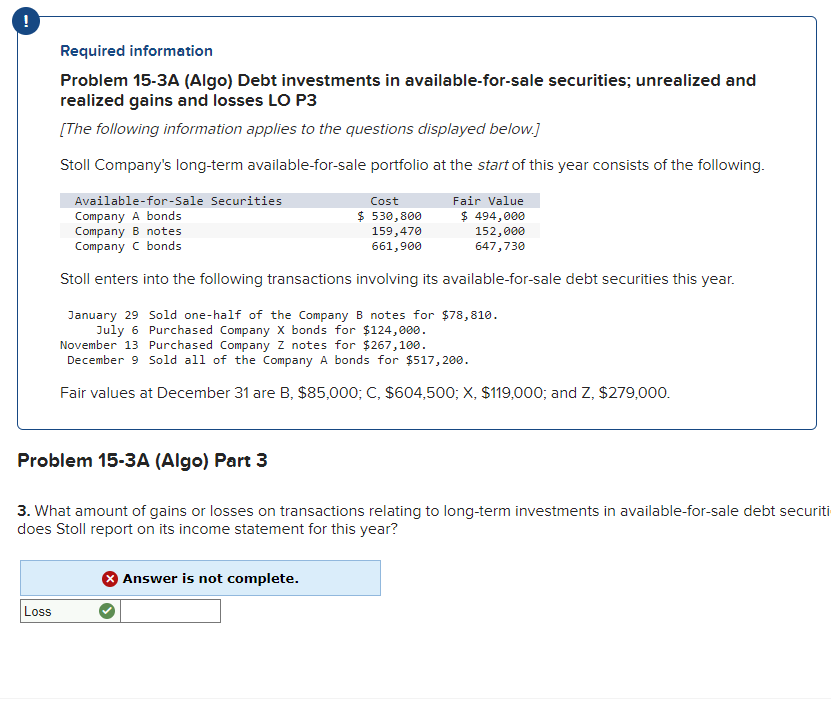Click the Fair Value column header
This screenshot has height=704, width=831.
click(x=488, y=201)
